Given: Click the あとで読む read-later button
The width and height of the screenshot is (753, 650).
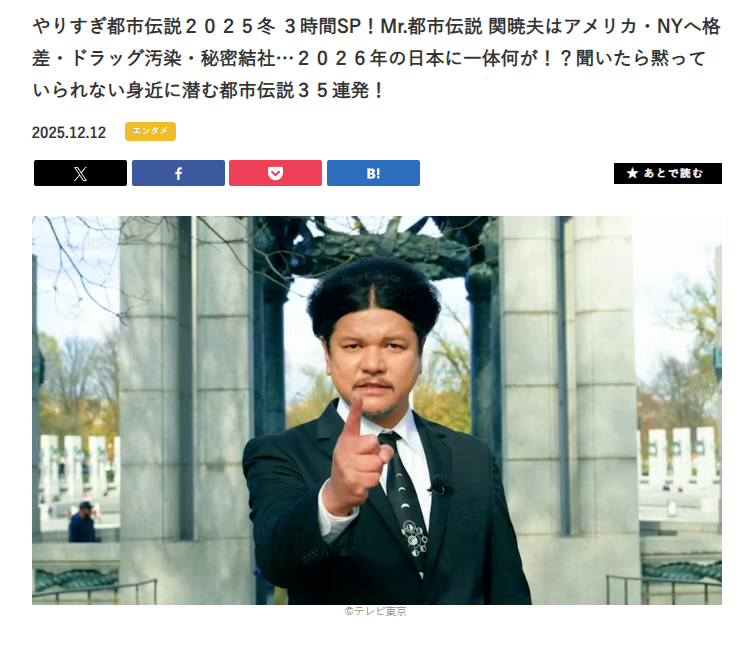Looking at the screenshot, I should tap(668, 173).
